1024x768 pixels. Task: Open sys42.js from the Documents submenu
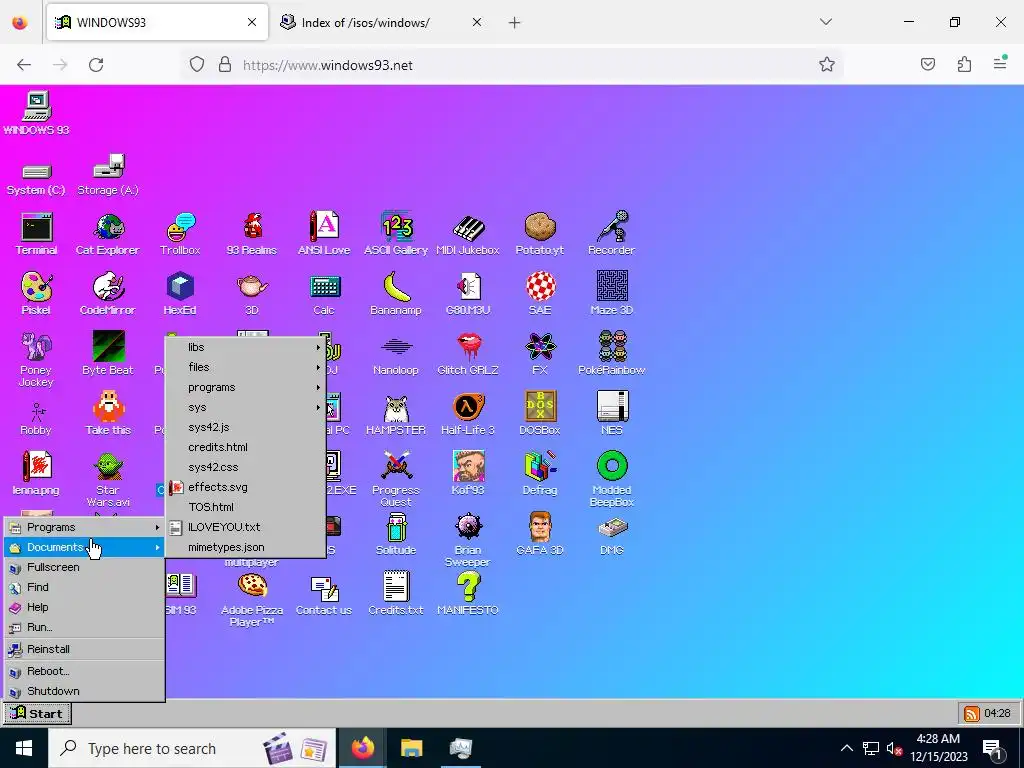coord(246,427)
